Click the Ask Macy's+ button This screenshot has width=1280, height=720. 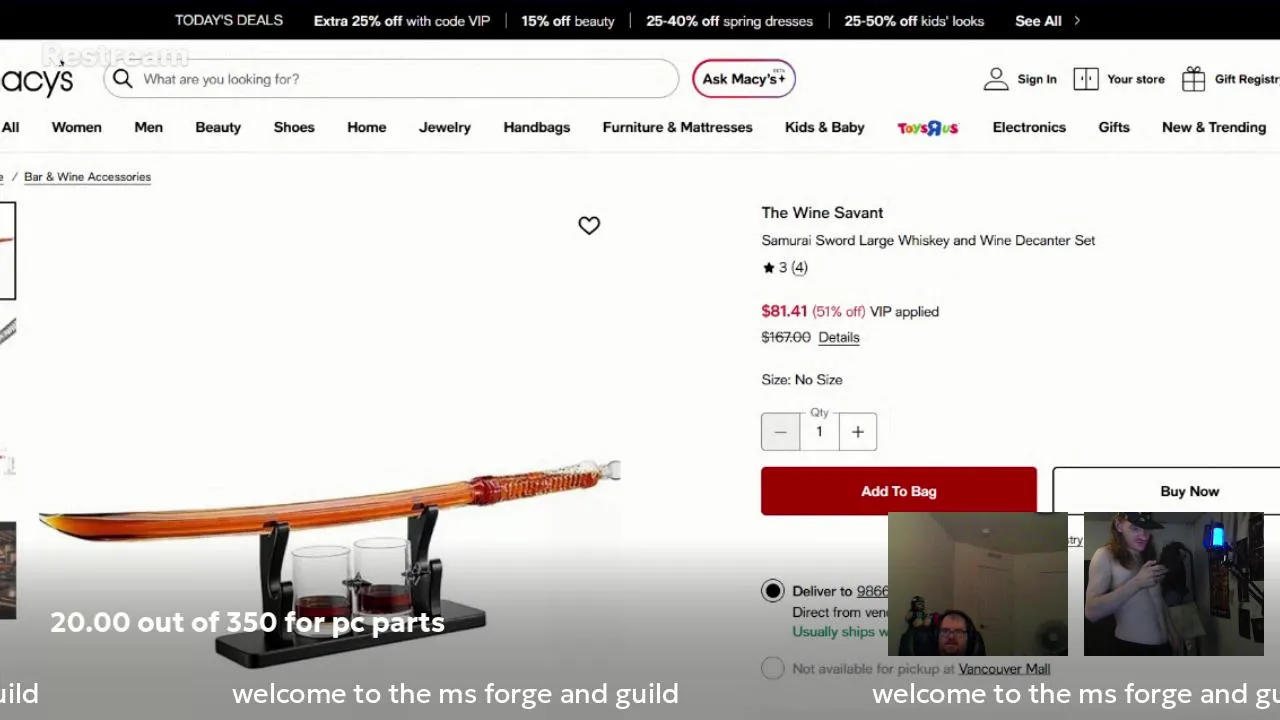744,79
